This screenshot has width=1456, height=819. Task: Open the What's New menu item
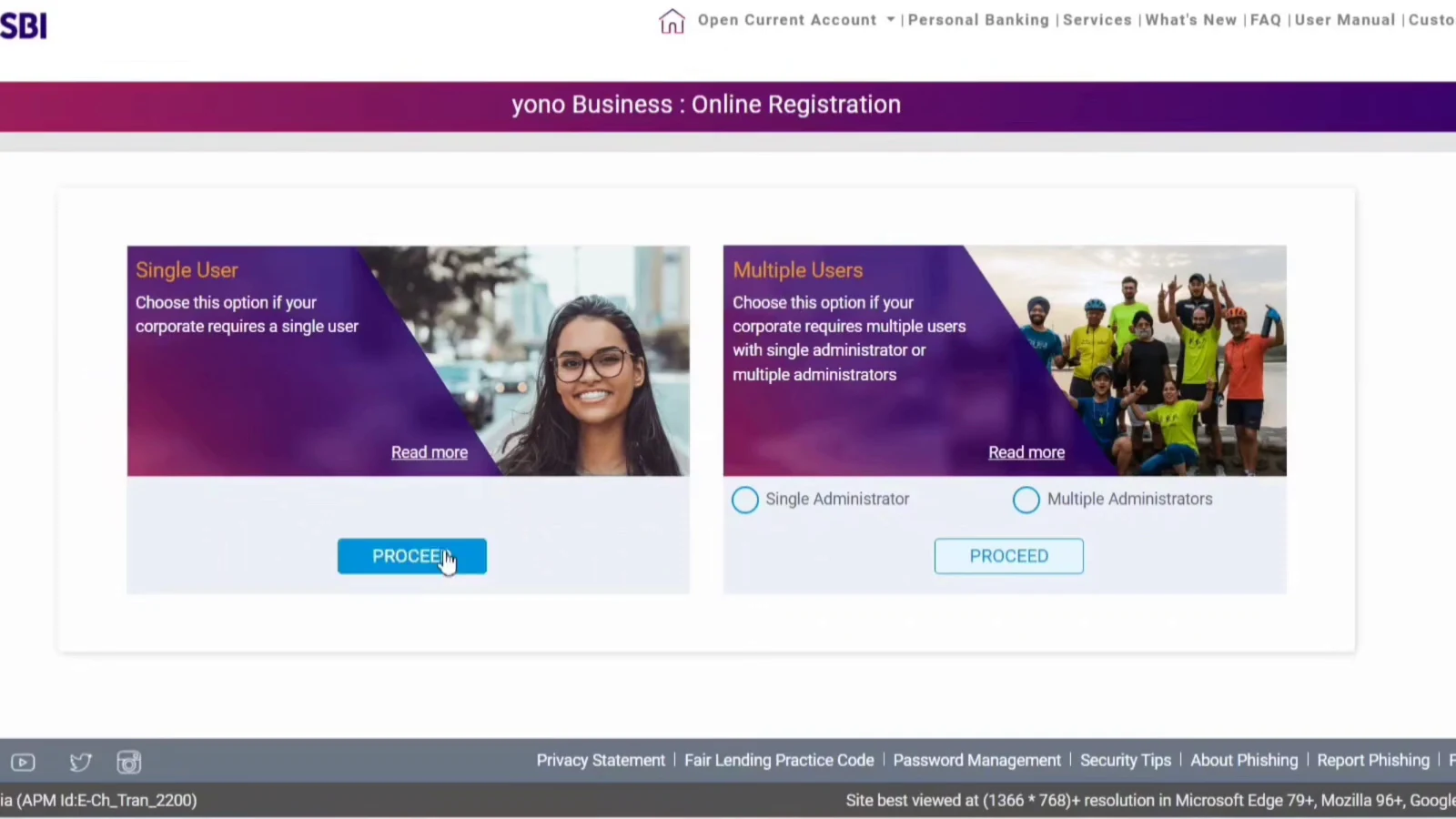(x=1191, y=20)
